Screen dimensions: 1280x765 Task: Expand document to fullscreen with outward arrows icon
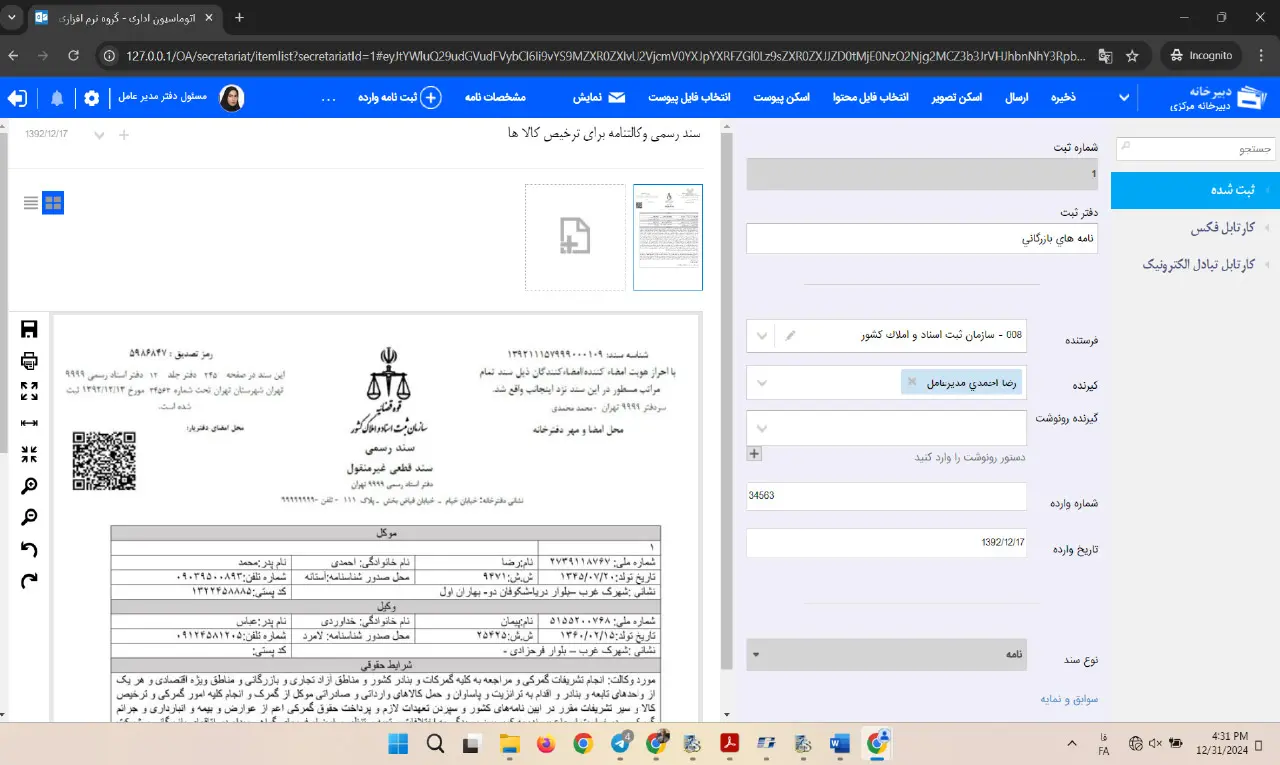click(x=29, y=392)
